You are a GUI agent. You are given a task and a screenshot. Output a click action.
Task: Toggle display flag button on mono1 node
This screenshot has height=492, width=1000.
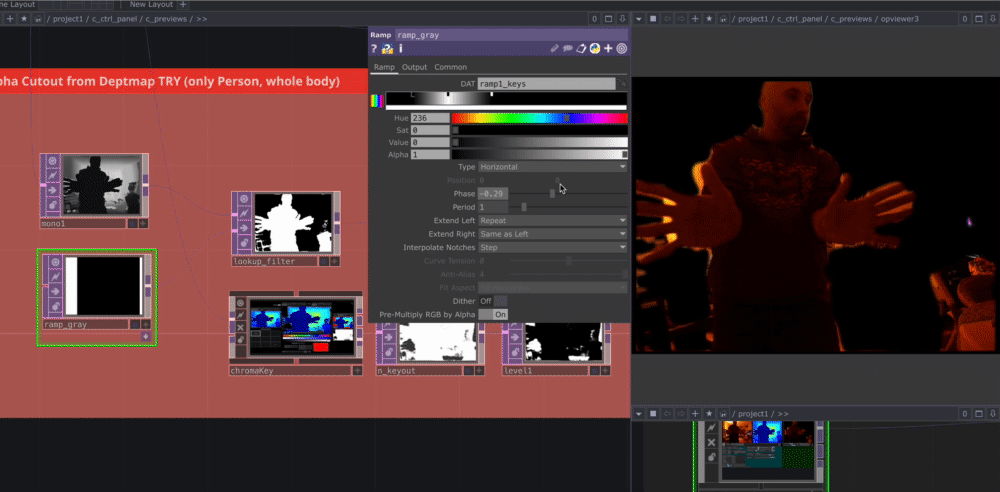(133, 223)
